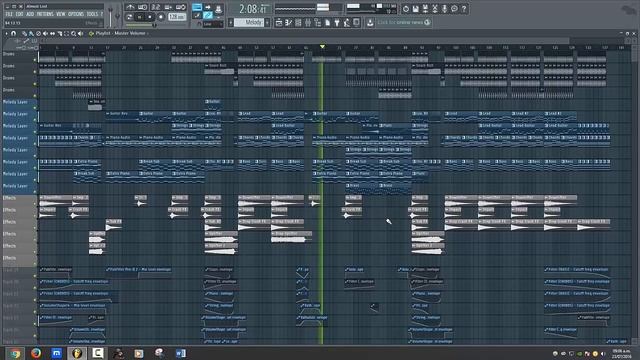Image resolution: width=640 pixels, height=360 pixels.
Task: Click the download content library icon
Action: (370, 23)
